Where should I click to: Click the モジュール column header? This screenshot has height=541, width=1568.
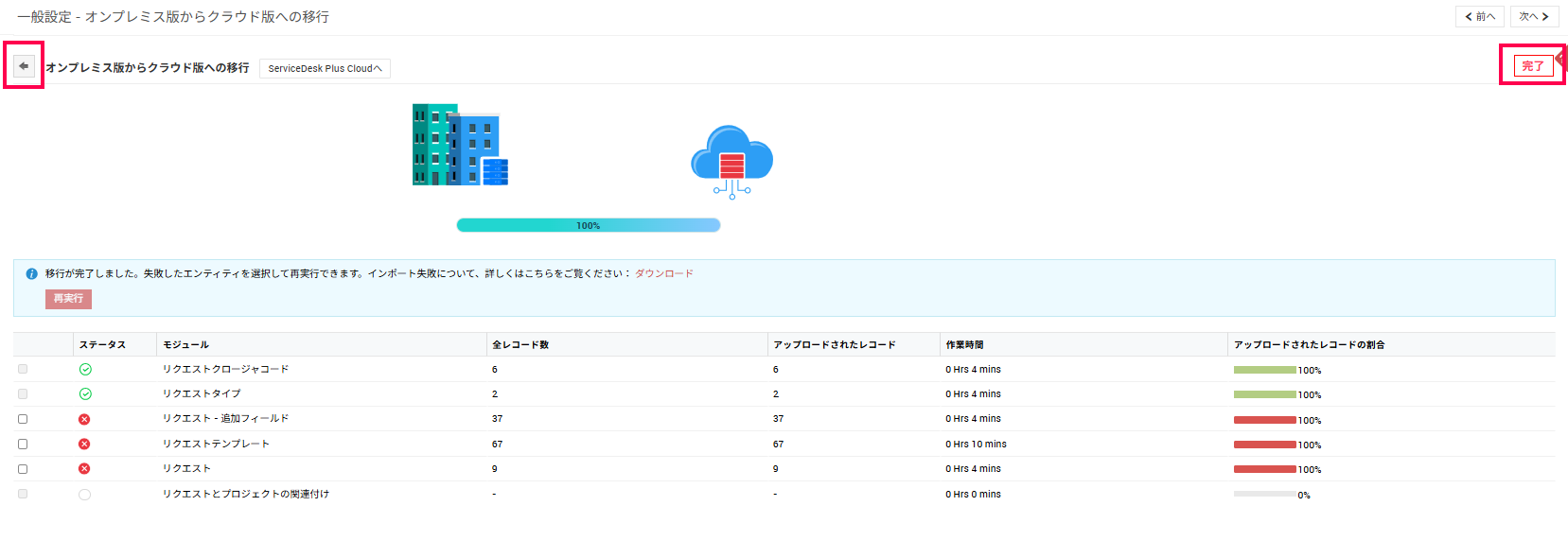pos(185,345)
